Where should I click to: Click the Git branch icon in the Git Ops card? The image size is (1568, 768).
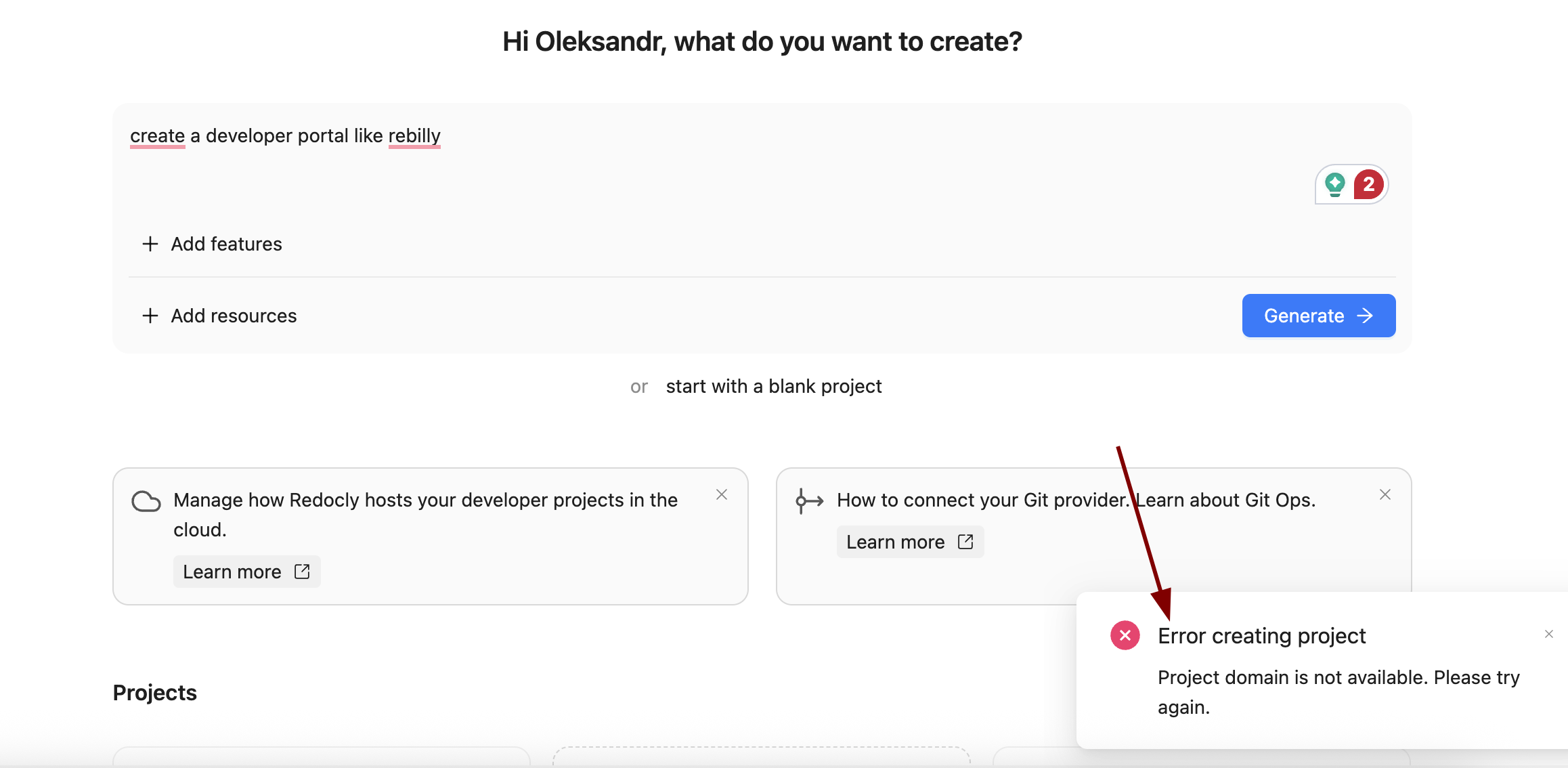coord(809,501)
